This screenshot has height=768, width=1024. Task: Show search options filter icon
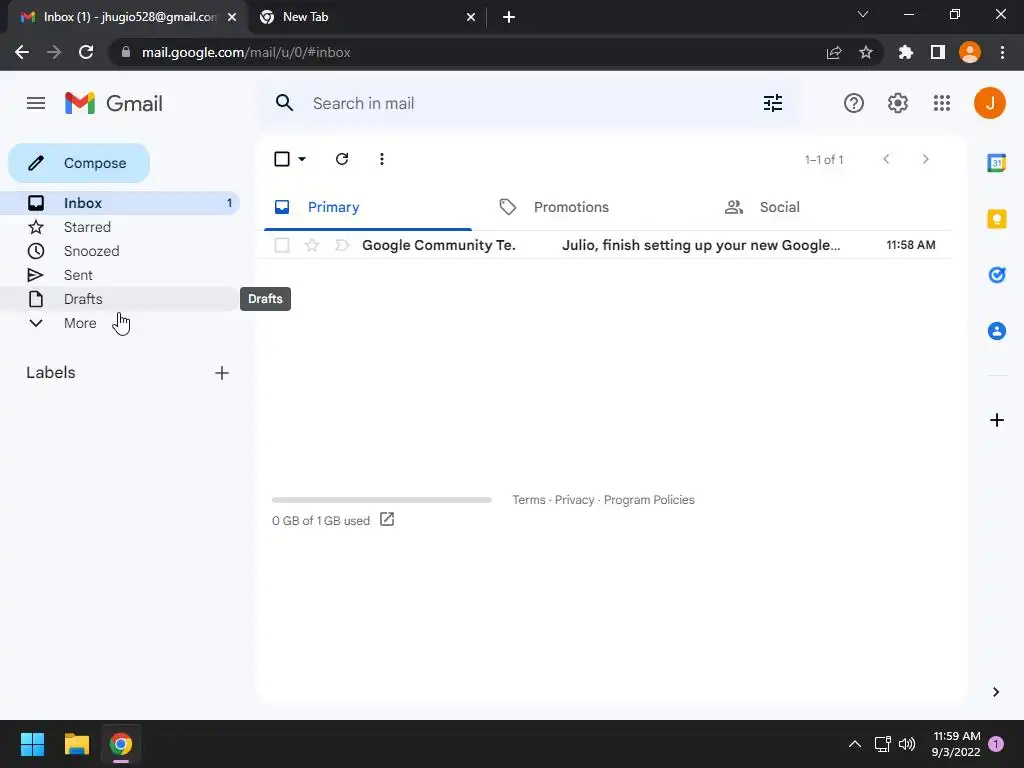coord(773,103)
